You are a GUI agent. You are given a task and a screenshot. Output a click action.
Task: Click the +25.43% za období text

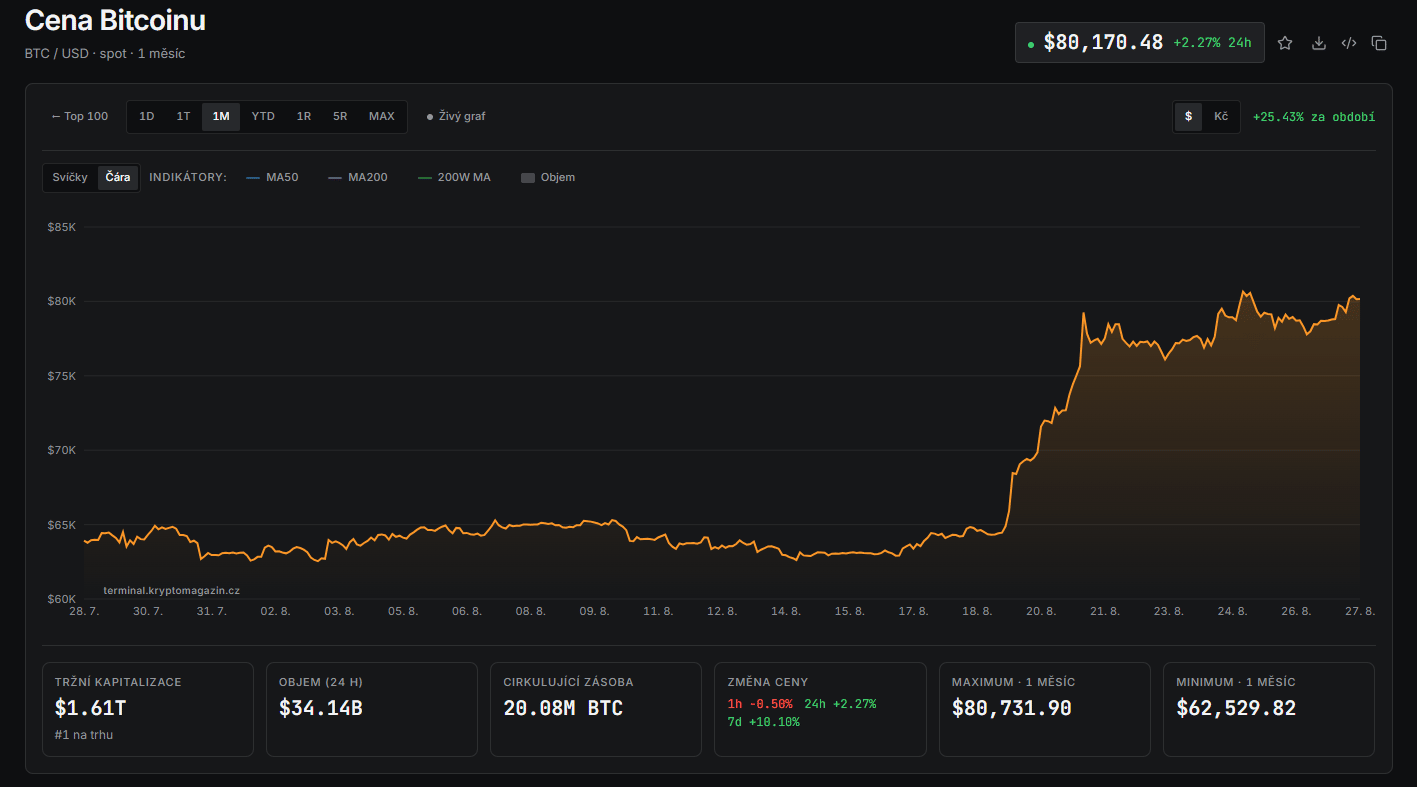(x=1314, y=117)
